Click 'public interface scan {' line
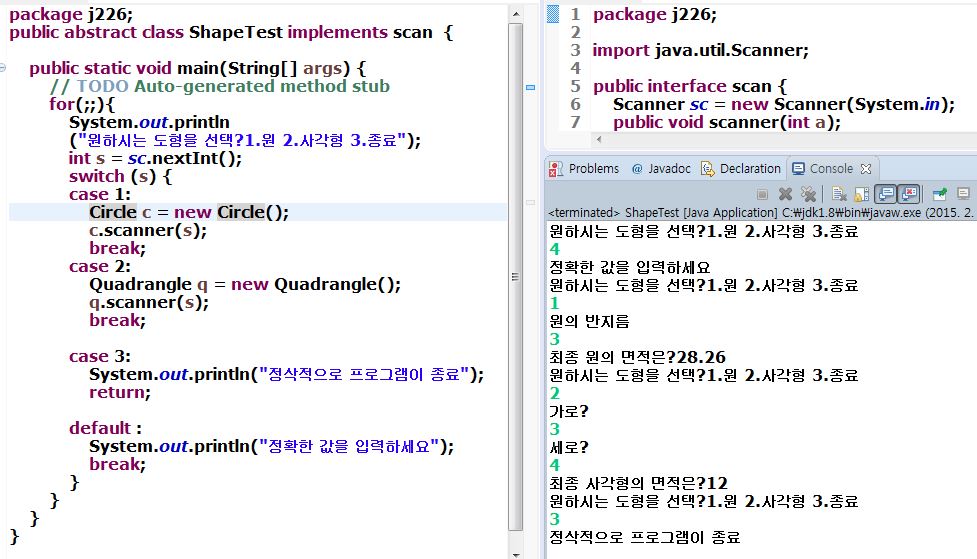The image size is (977, 559). point(690,86)
